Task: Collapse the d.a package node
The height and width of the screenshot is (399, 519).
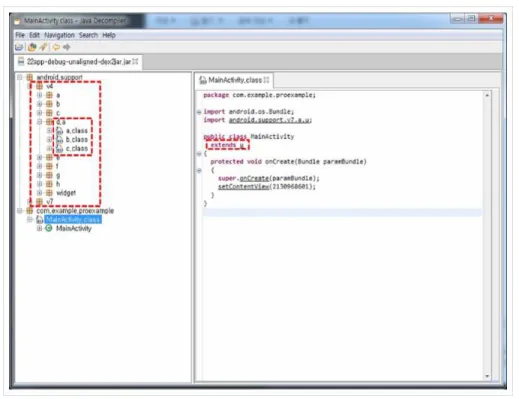Action: [39, 122]
